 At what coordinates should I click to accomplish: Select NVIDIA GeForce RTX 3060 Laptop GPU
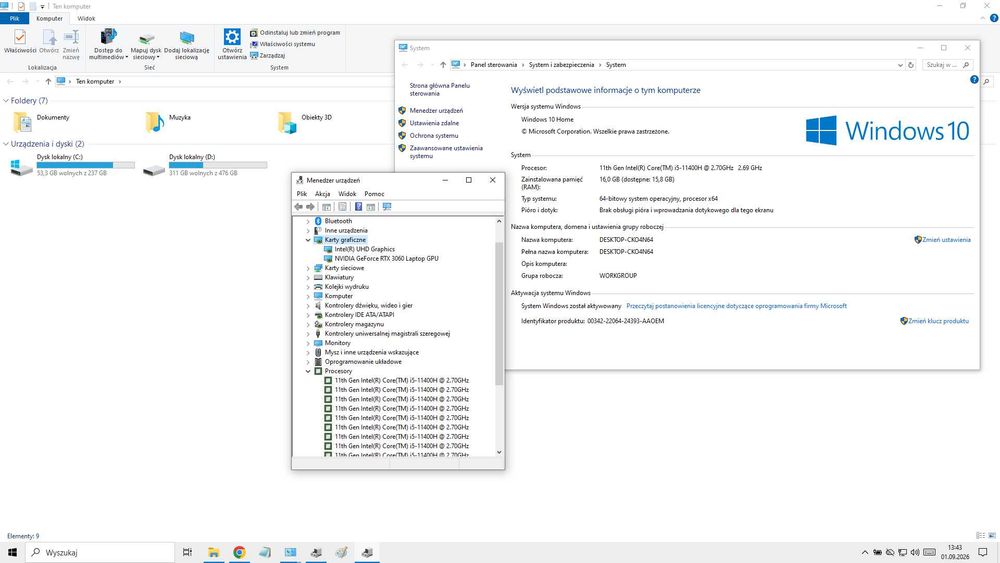click(386, 259)
